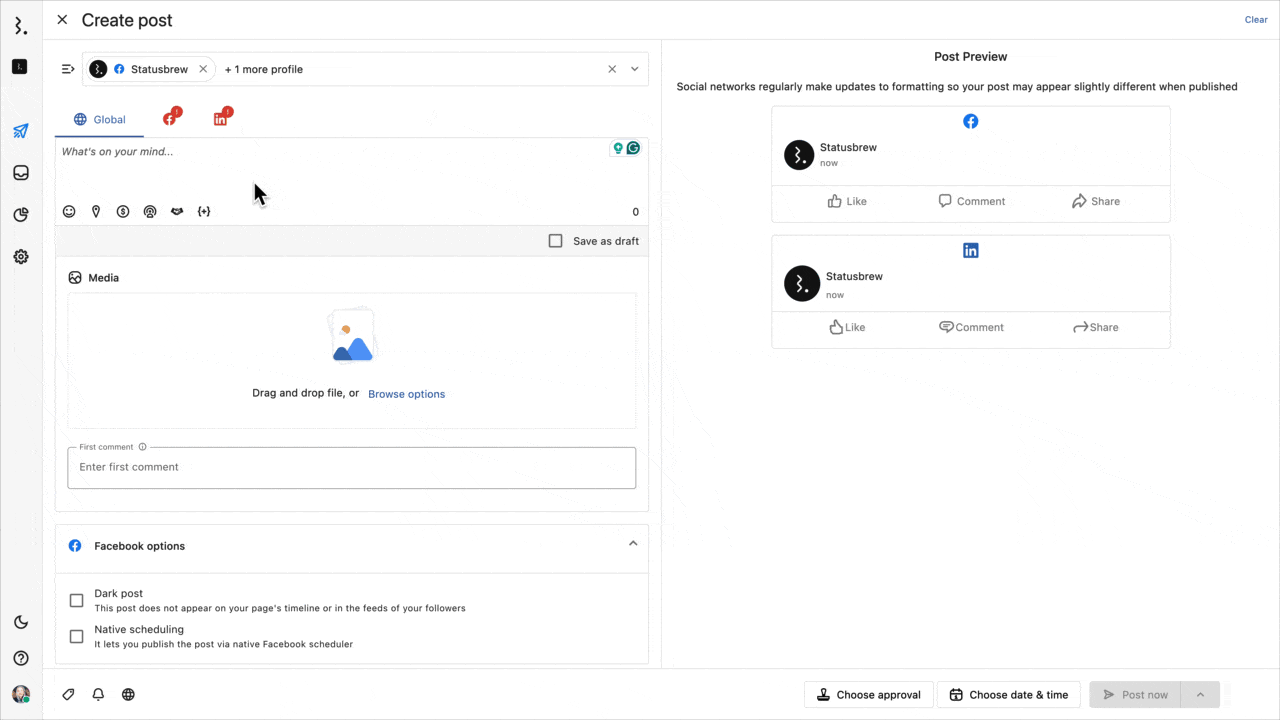The image size is (1280, 720).
Task: Open the Settings gear icon
Action: tap(20, 257)
